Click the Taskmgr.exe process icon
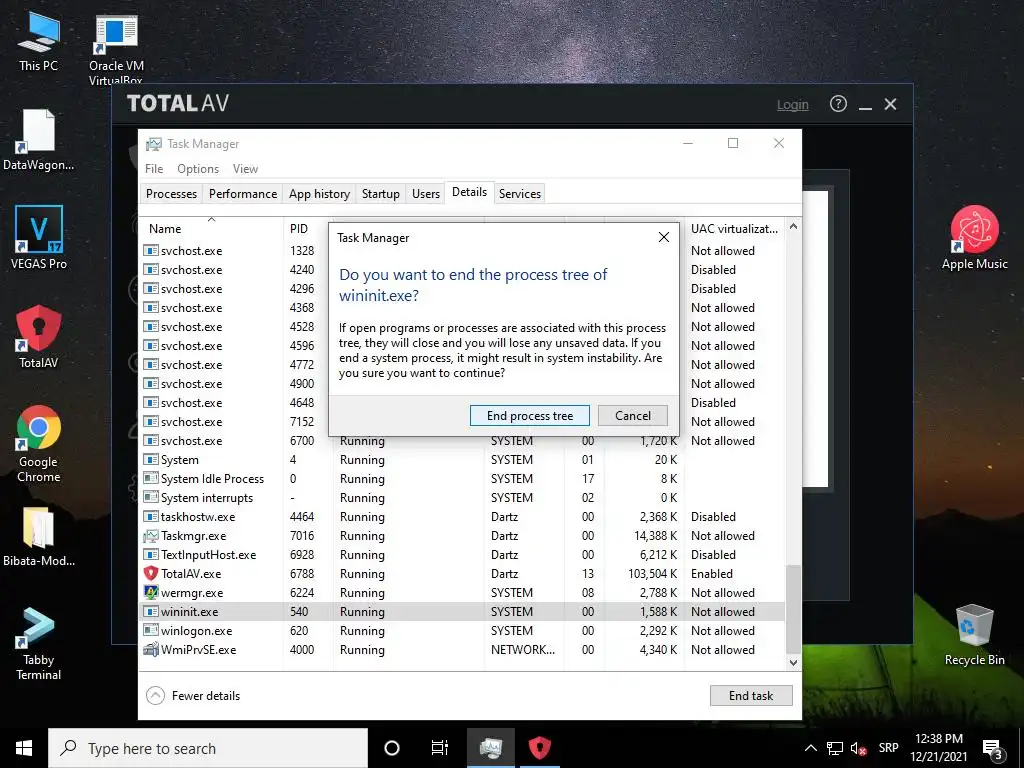This screenshot has height=768, width=1024. [x=151, y=536]
